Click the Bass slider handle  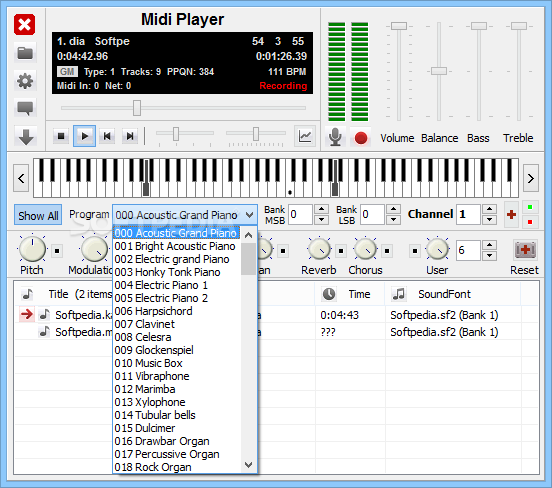tap(479, 26)
